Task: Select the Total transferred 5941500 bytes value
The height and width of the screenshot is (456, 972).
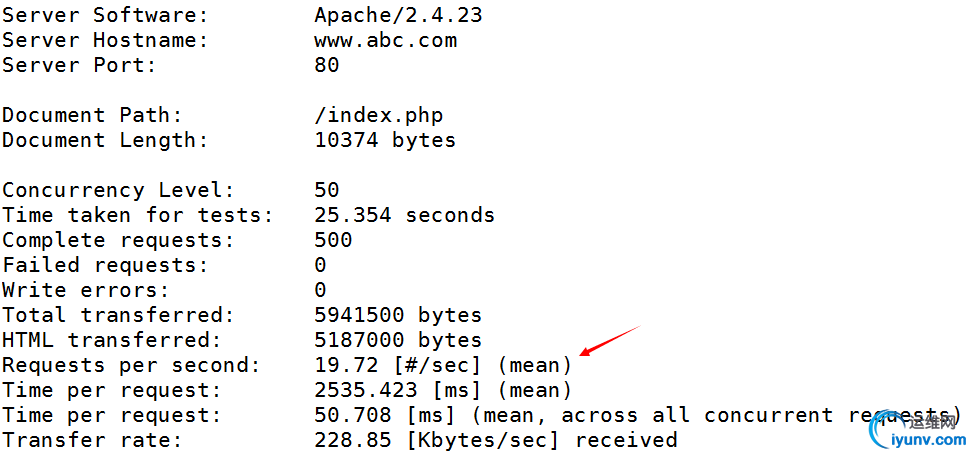Action: (x=397, y=315)
